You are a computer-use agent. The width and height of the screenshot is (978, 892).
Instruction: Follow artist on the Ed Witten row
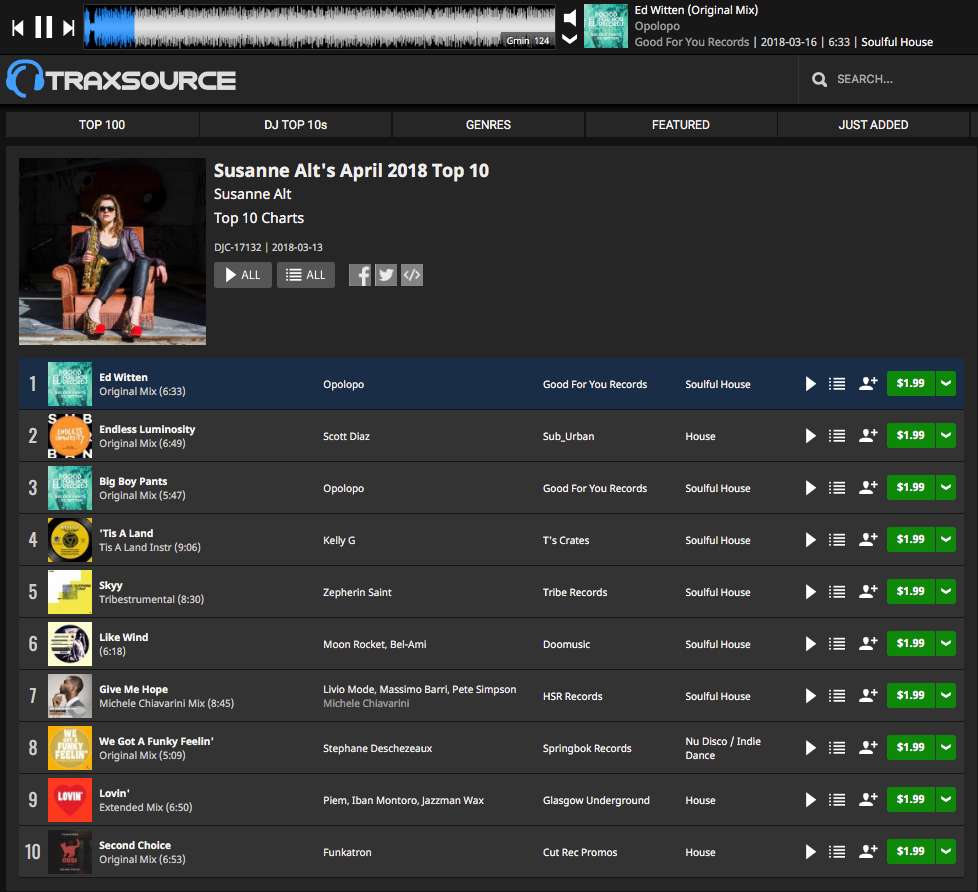click(x=868, y=384)
